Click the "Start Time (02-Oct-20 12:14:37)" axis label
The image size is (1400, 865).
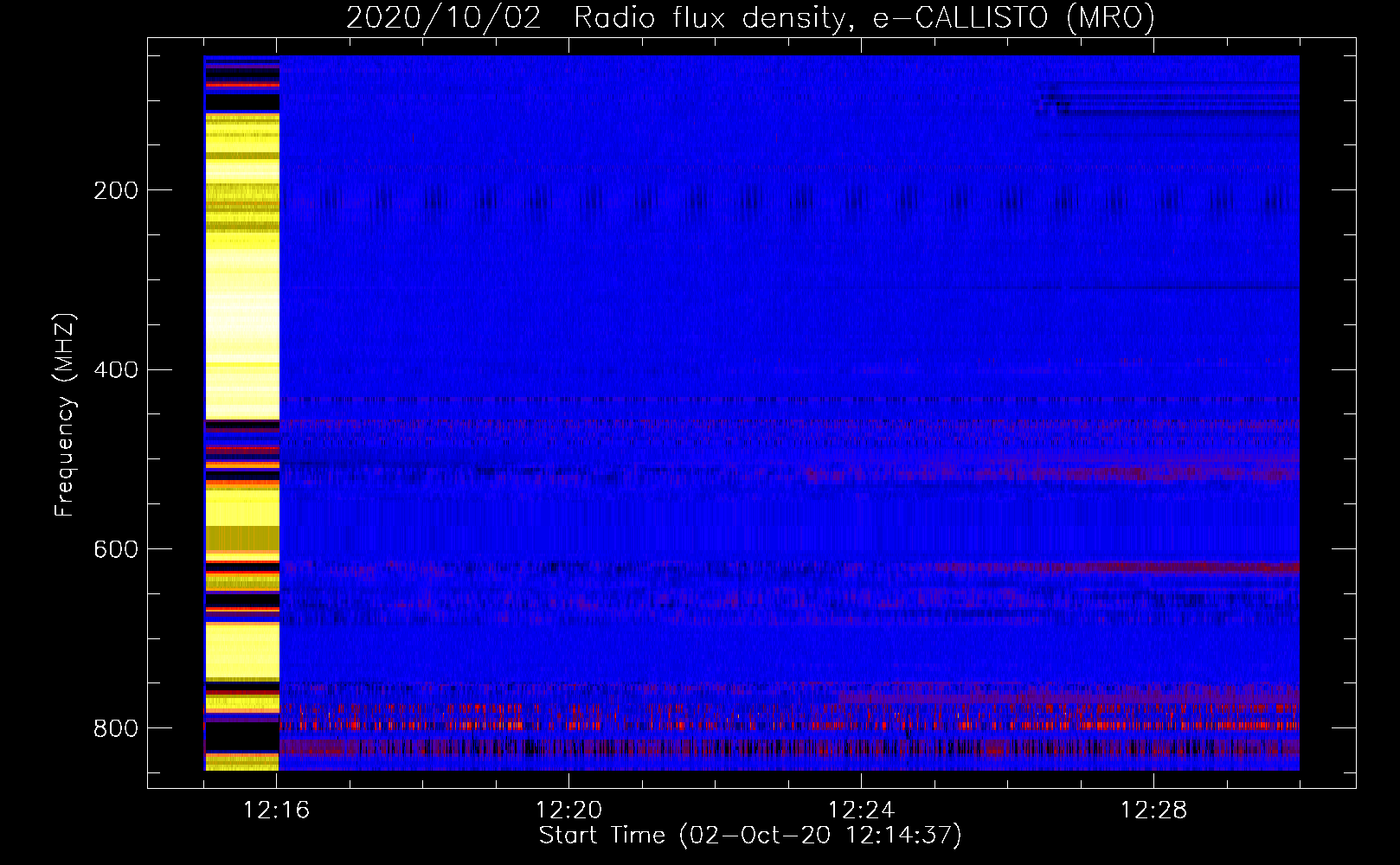(750, 836)
